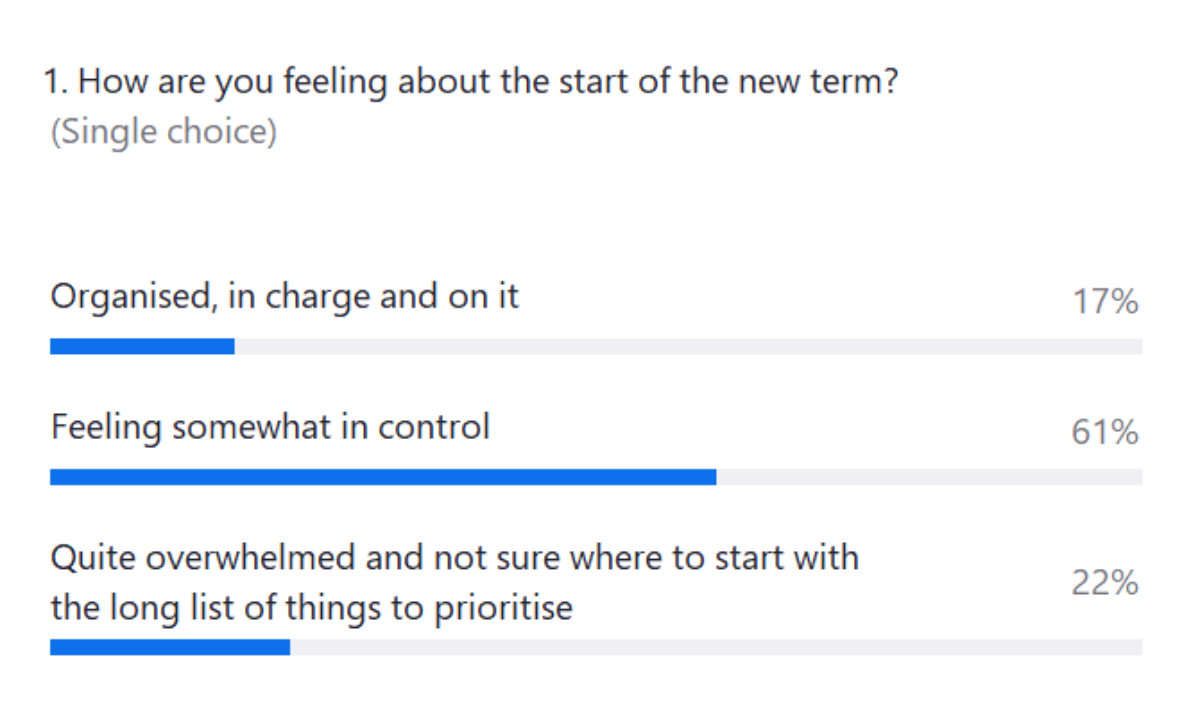Click the blue filled part of the 17% bar
The image size is (1200, 727).
coord(142,346)
